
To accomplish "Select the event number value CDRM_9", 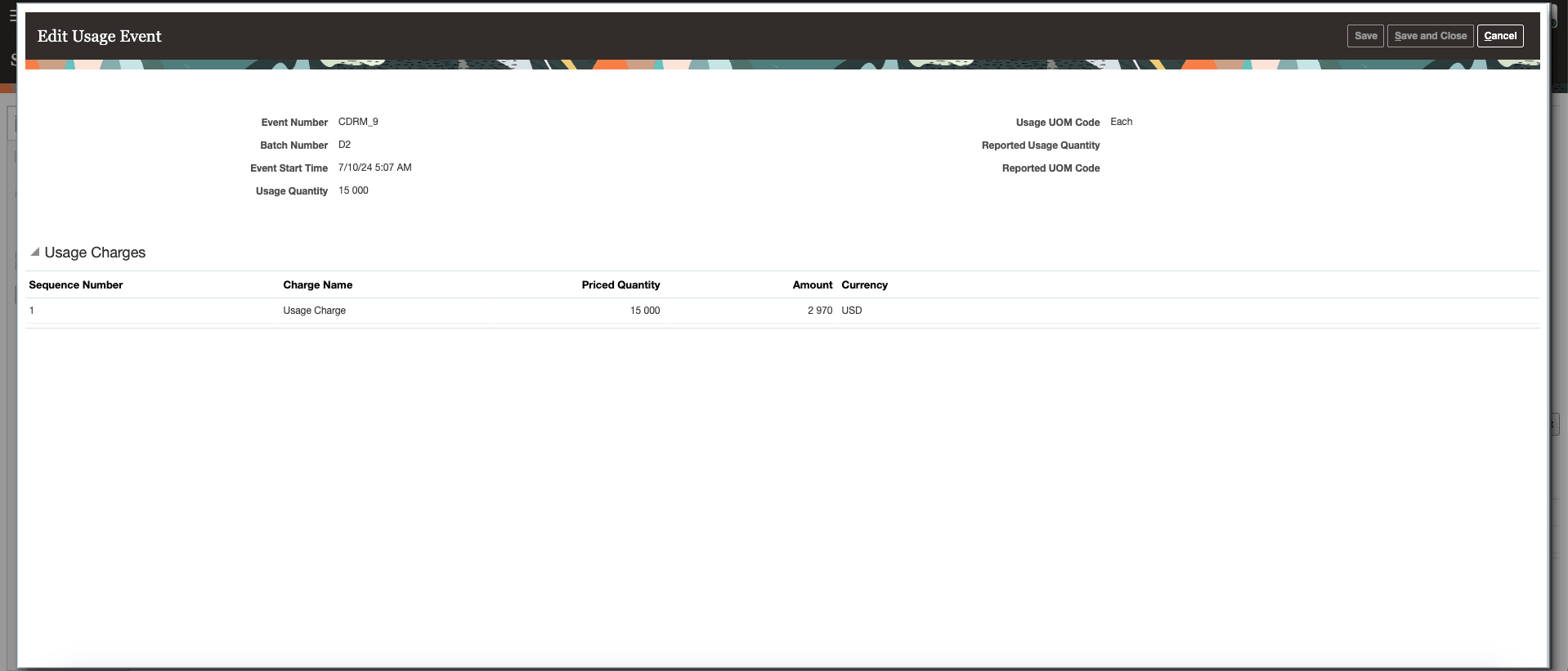I will (358, 122).
